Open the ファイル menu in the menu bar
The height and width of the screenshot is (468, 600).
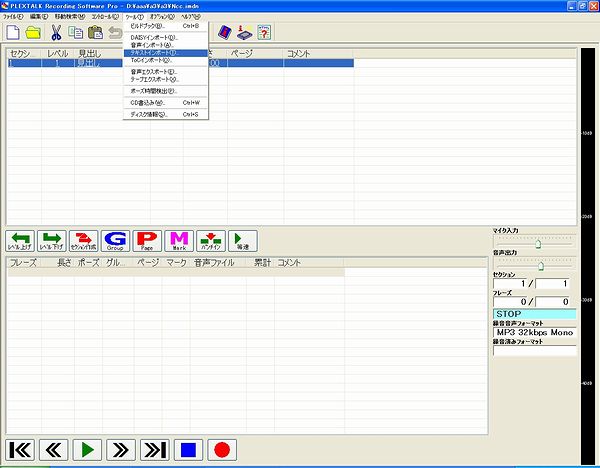click(13, 17)
